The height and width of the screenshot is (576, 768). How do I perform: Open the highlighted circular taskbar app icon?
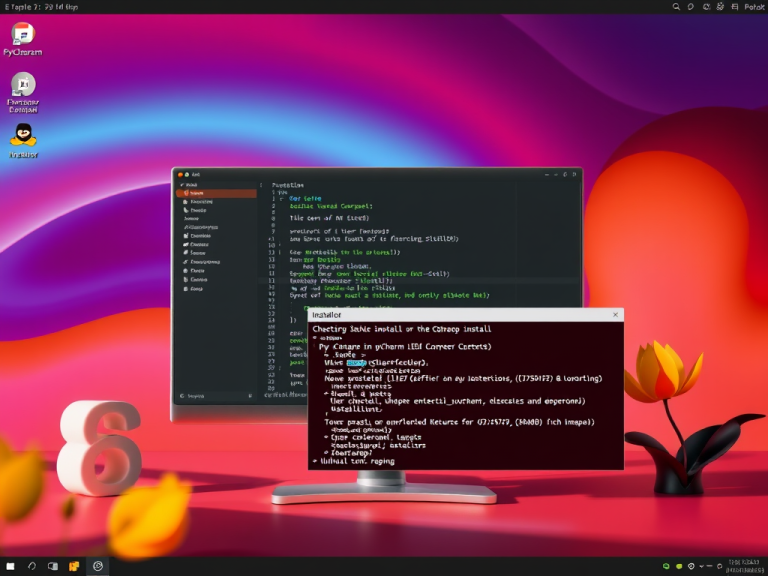click(x=98, y=566)
